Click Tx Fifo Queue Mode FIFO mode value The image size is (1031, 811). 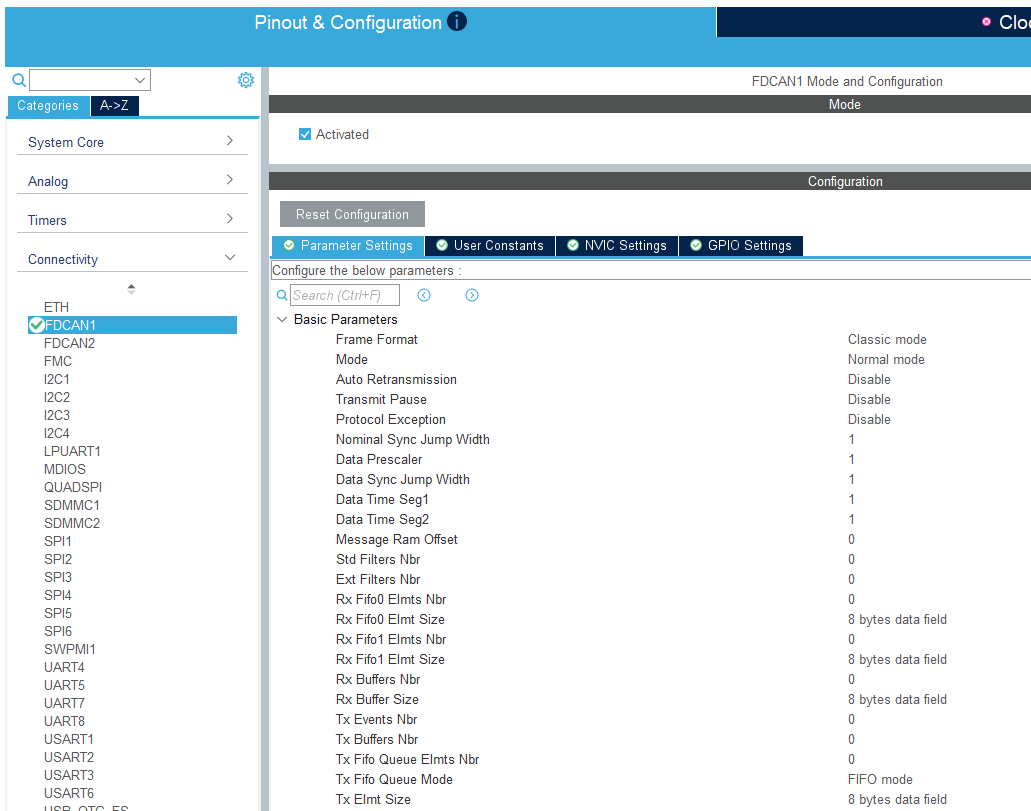click(x=880, y=779)
